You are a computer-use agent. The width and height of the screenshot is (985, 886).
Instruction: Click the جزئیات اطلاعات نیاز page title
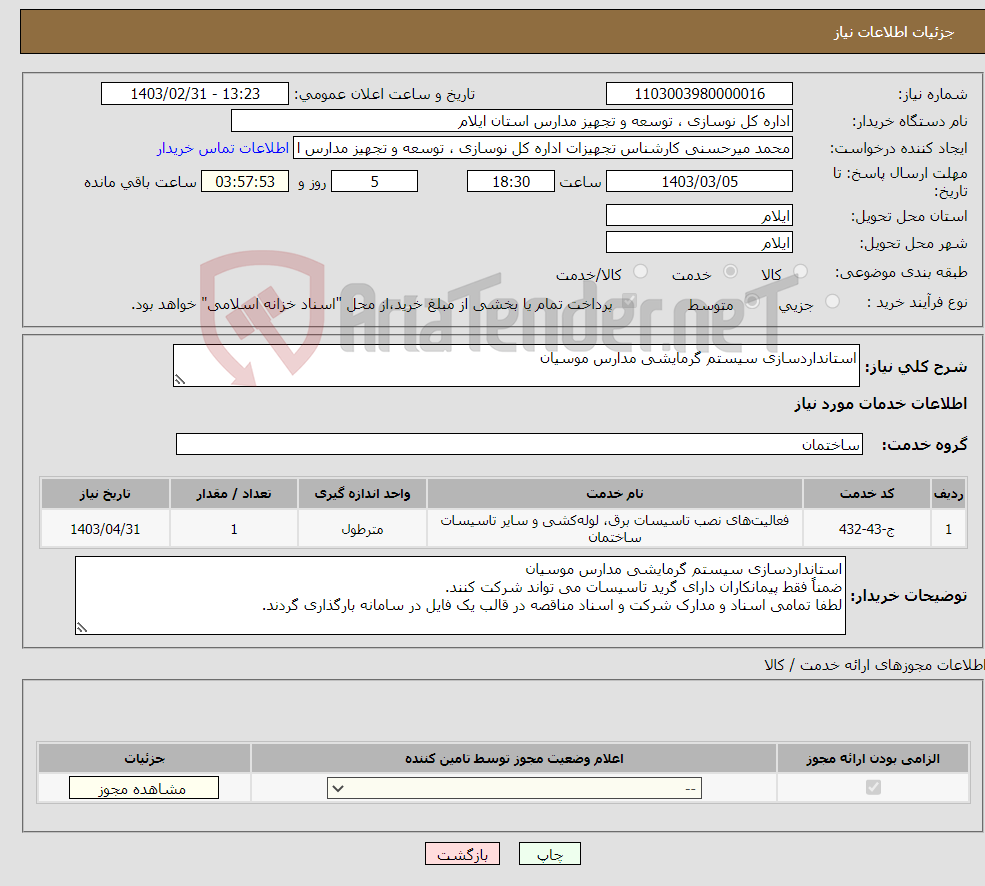893,32
